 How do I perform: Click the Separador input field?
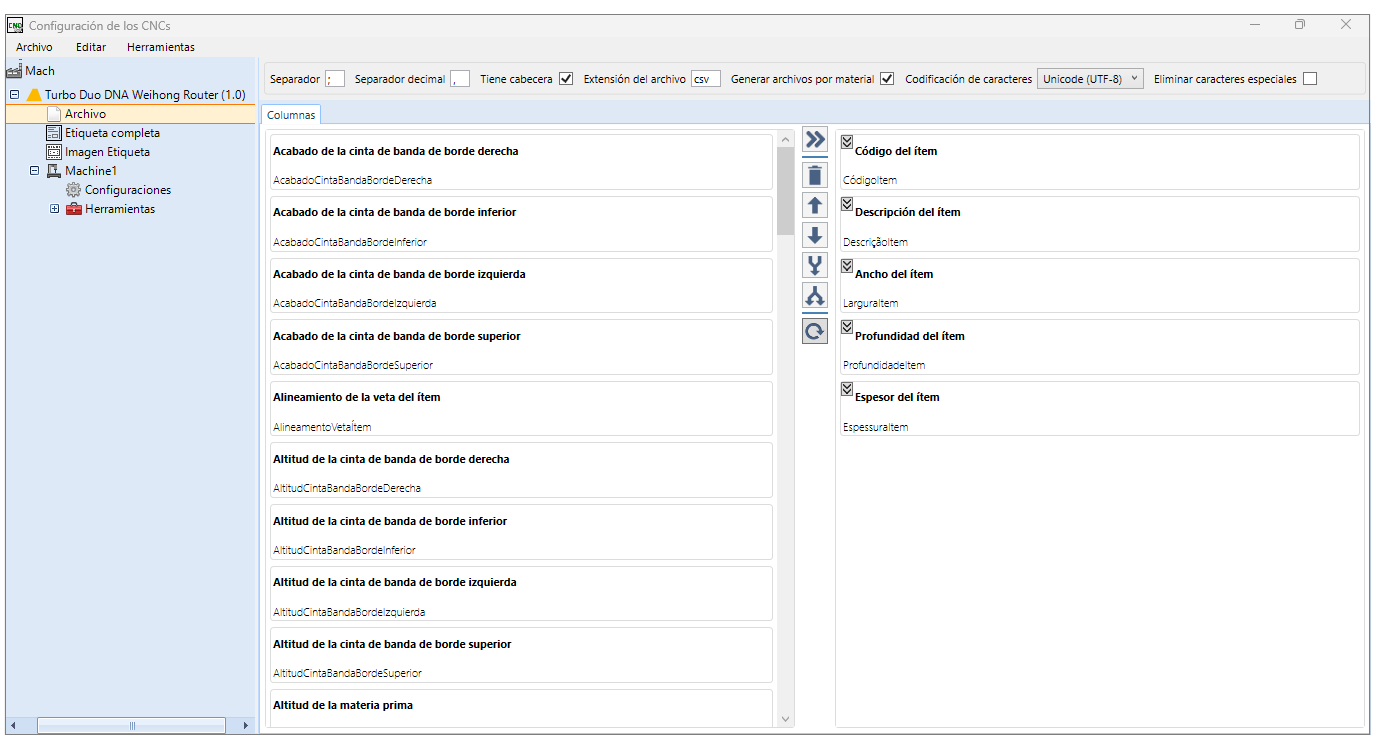[x=335, y=79]
